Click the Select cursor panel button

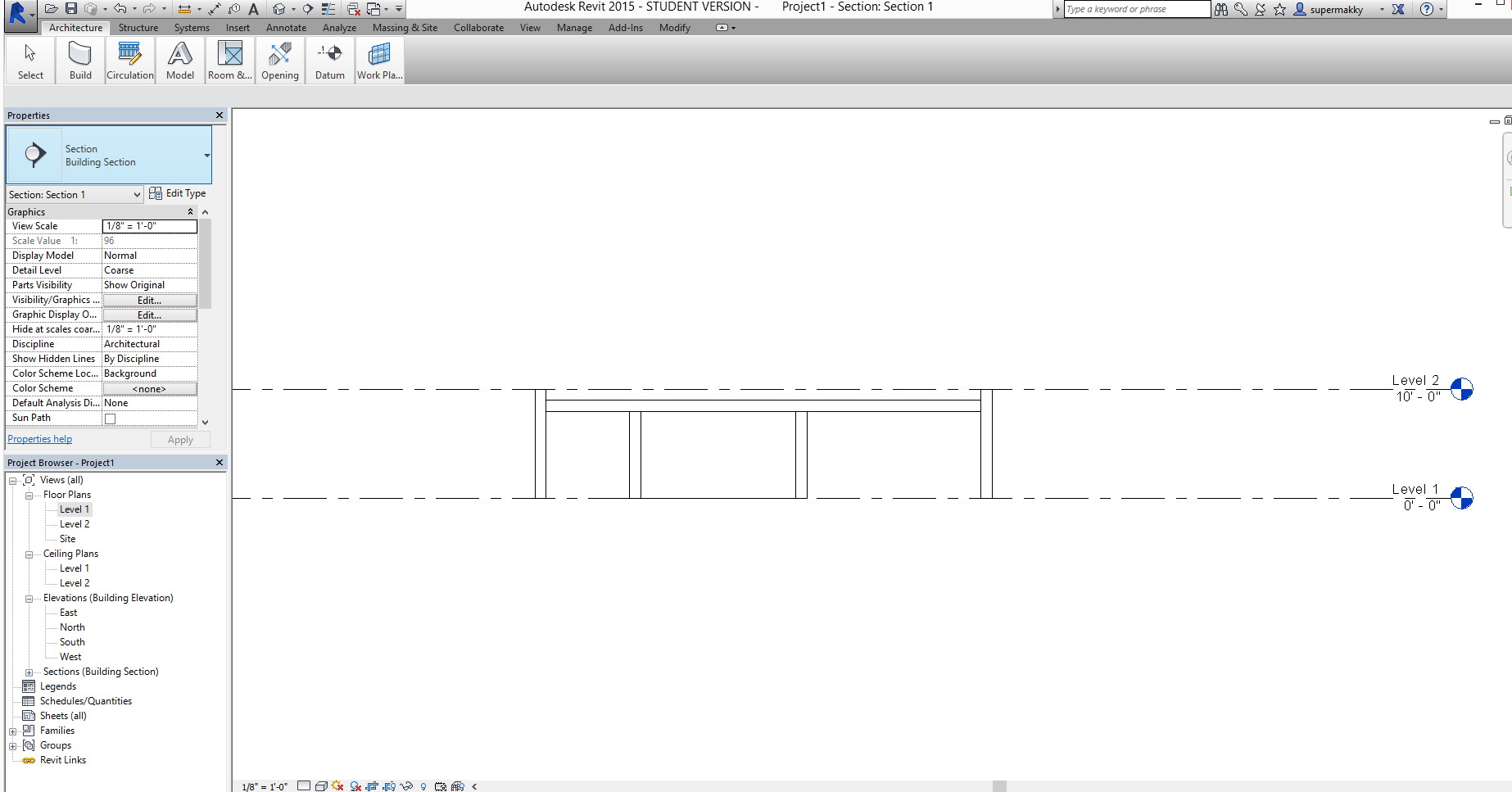[30, 61]
